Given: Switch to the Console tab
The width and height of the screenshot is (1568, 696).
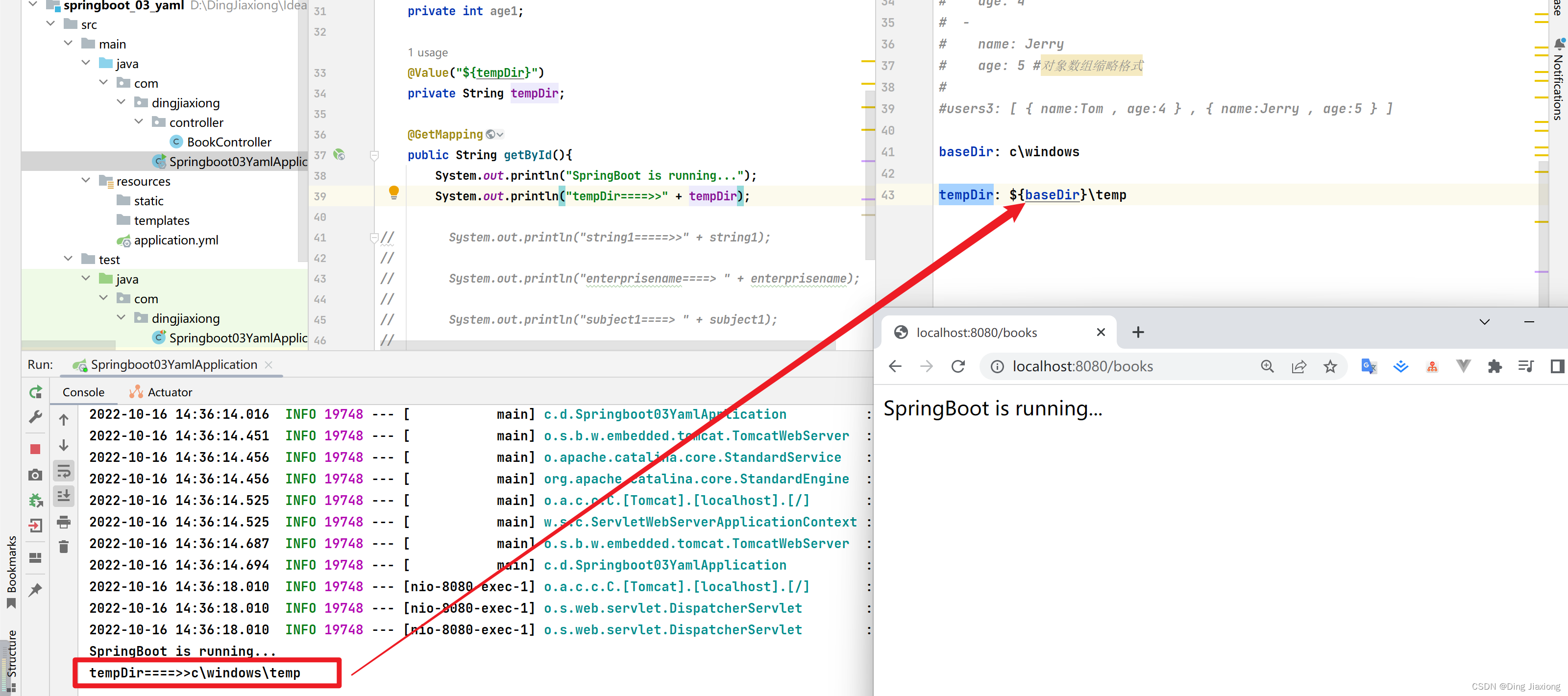Looking at the screenshot, I should tap(83, 392).
